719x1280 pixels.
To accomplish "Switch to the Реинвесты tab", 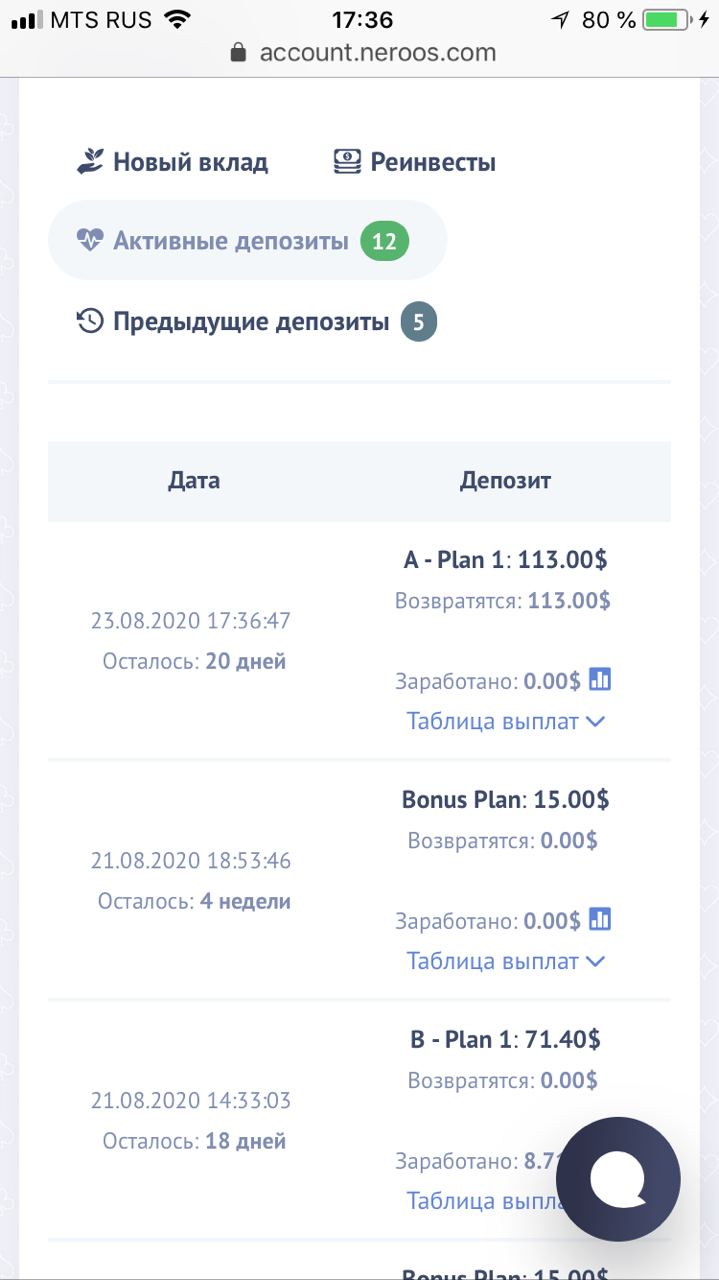I will coord(415,162).
